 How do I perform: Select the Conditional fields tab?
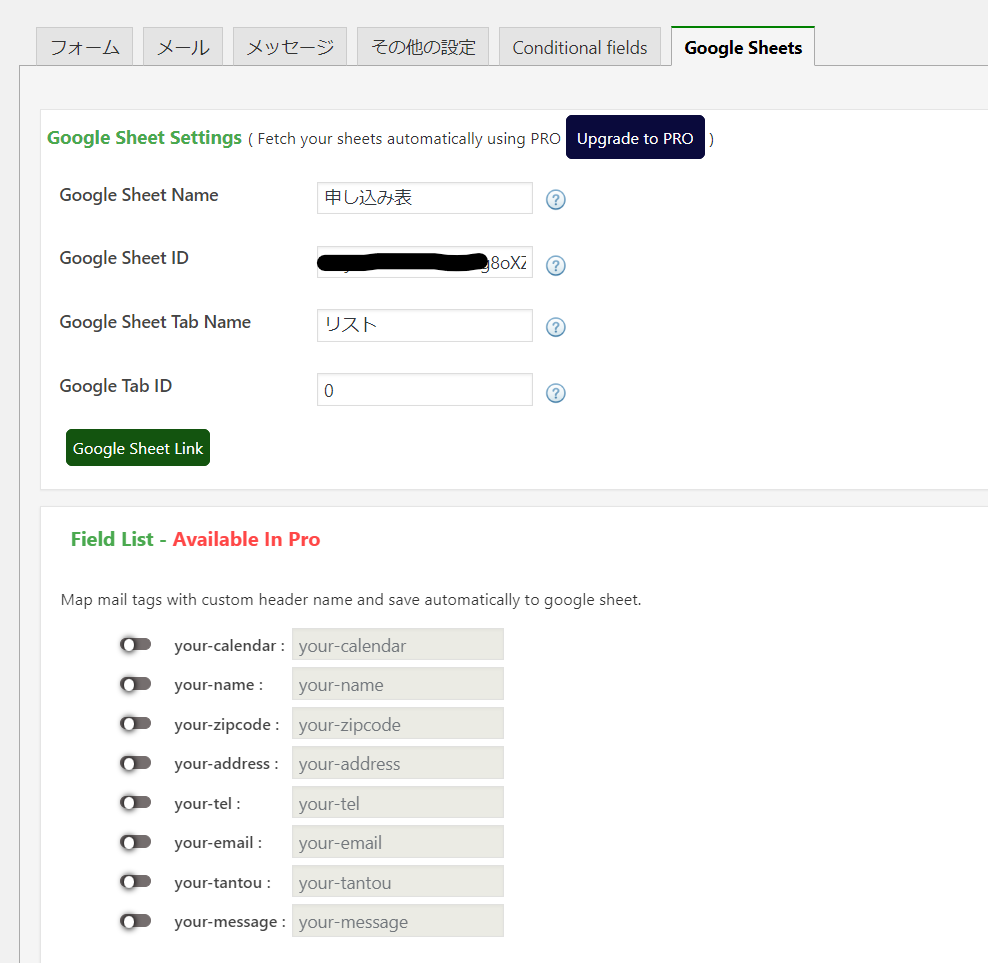click(x=580, y=47)
